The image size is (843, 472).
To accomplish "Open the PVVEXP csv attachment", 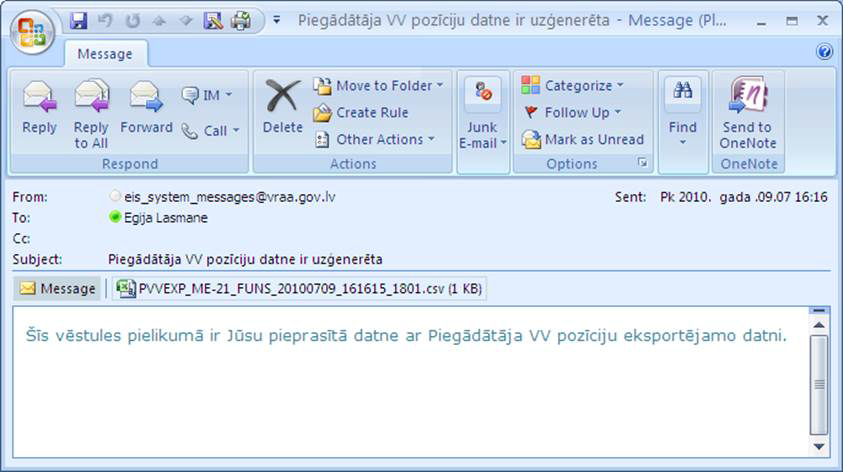I will [299, 289].
